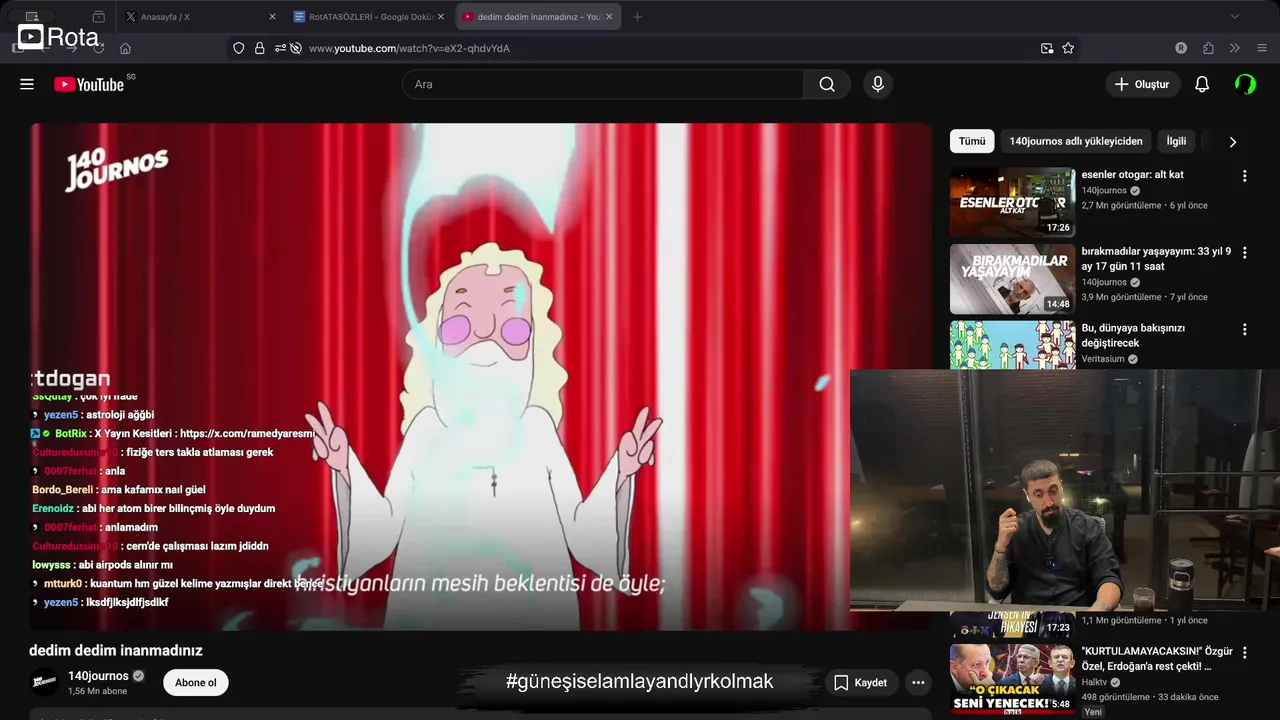Image resolution: width=1280 pixels, height=720 pixels.
Task: Switch to the RotATASÖZLERİ Google Docs tab
Action: pos(369,17)
